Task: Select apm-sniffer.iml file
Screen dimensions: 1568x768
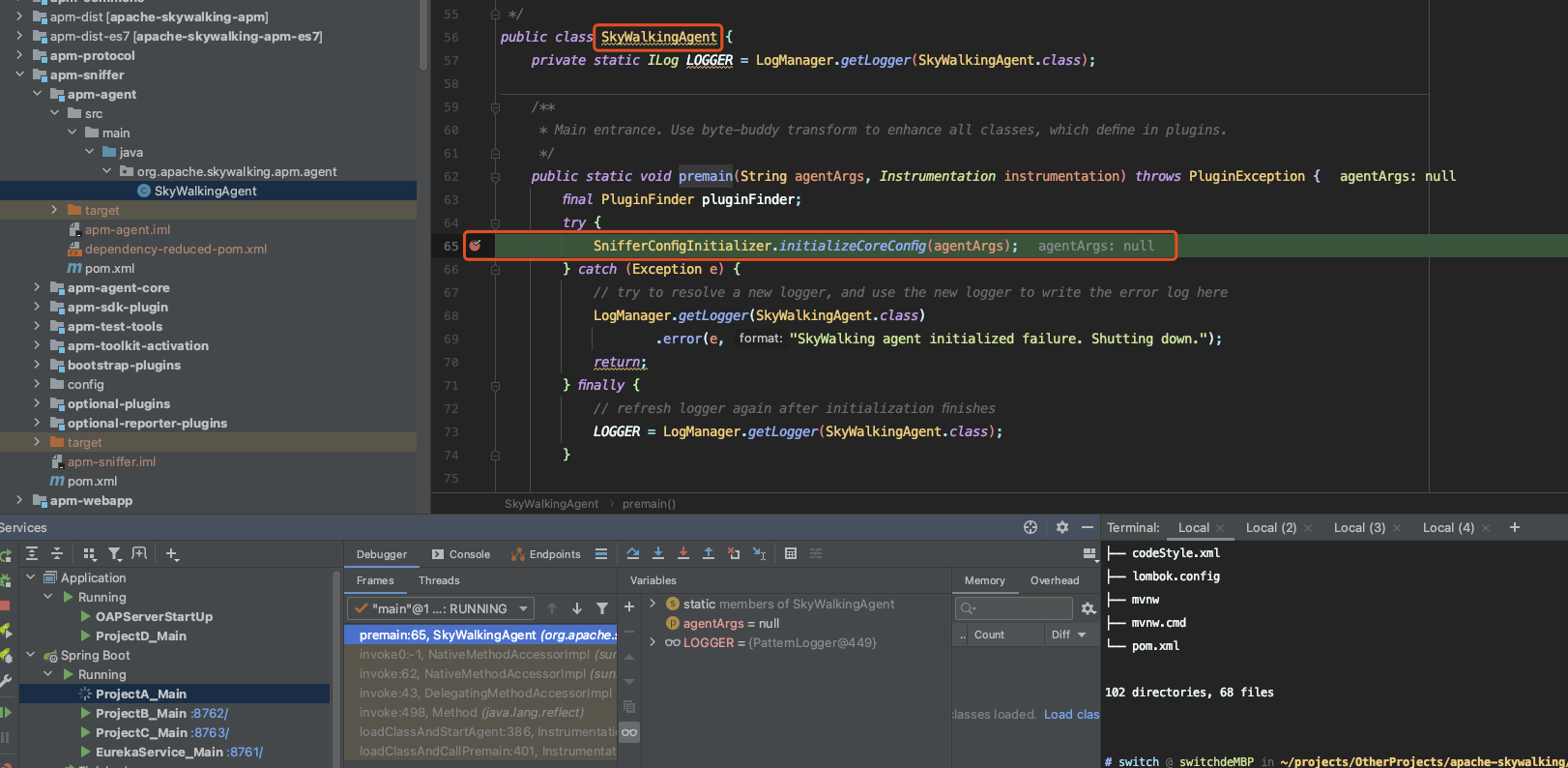Action: tap(111, 461)
